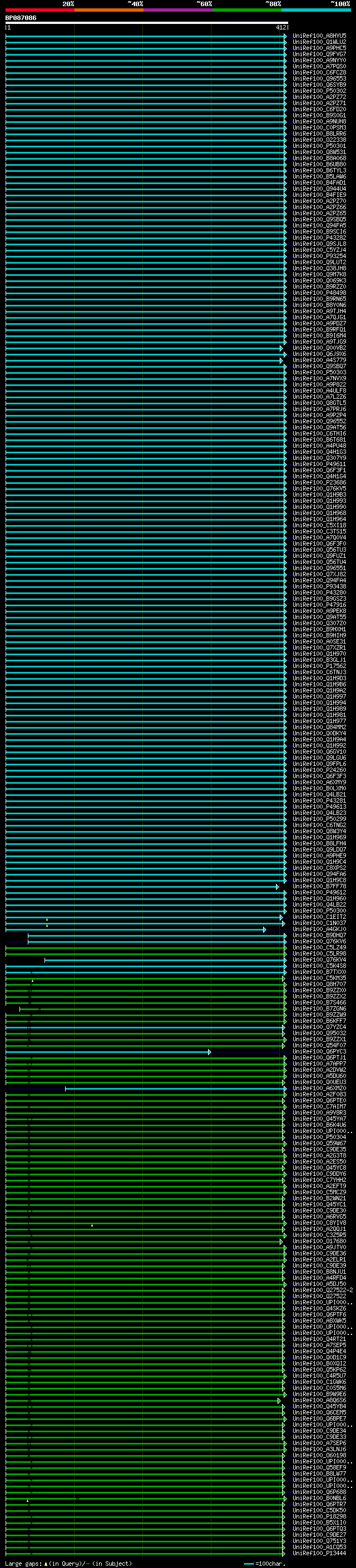Select hit label UniRef100_P50302

319,91
